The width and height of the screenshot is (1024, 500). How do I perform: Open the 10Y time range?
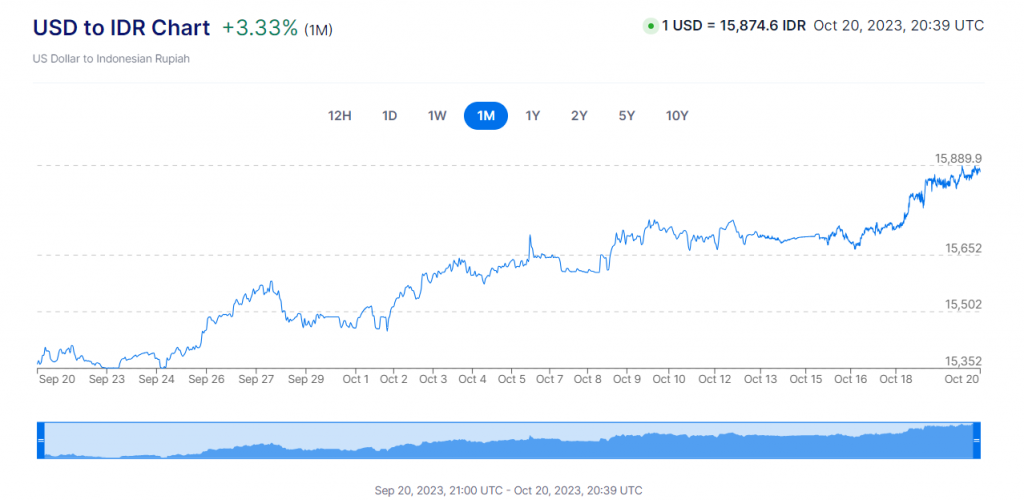tap(677, 116)
